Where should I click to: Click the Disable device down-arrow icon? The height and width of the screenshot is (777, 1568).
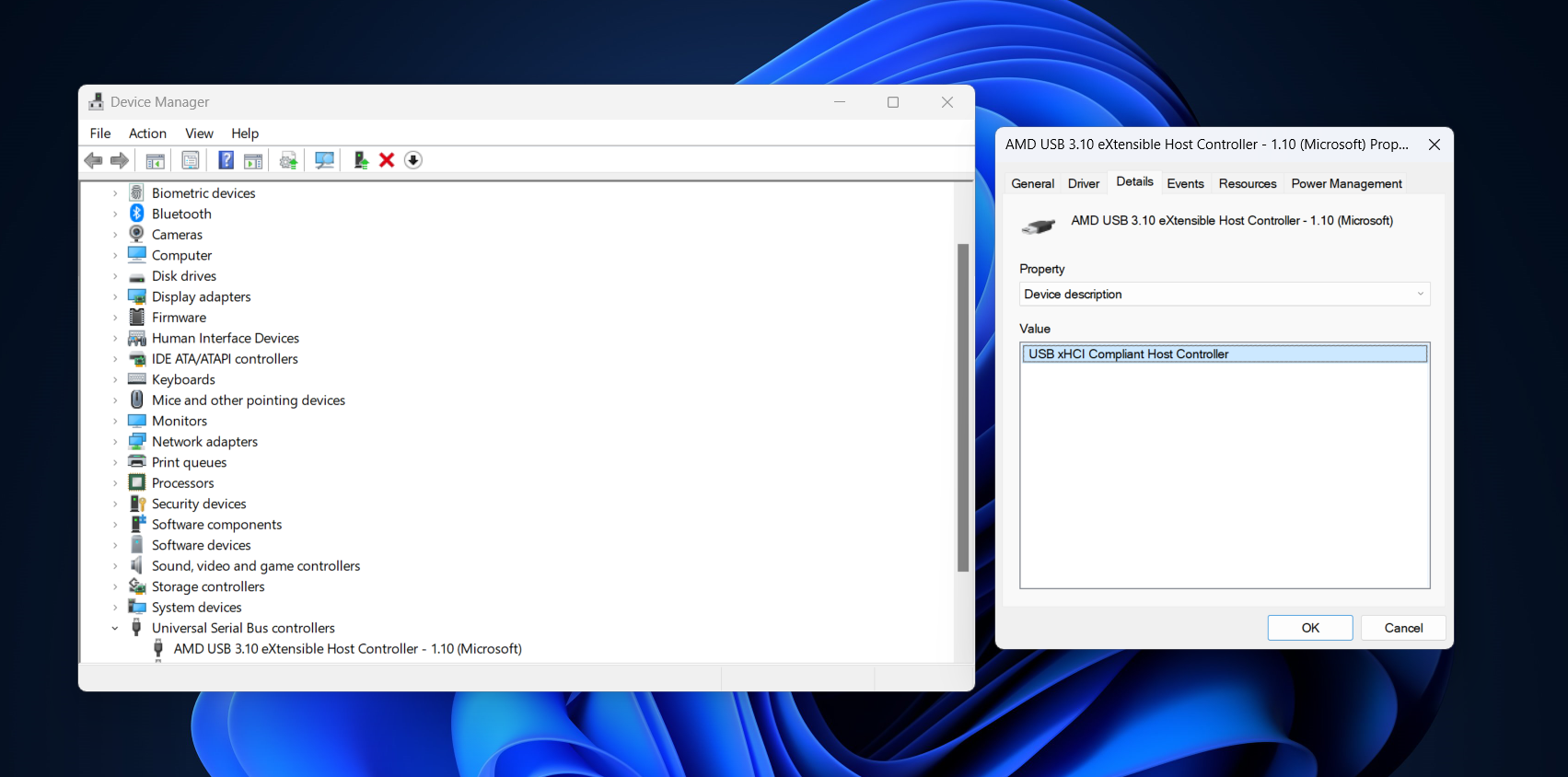413,160
